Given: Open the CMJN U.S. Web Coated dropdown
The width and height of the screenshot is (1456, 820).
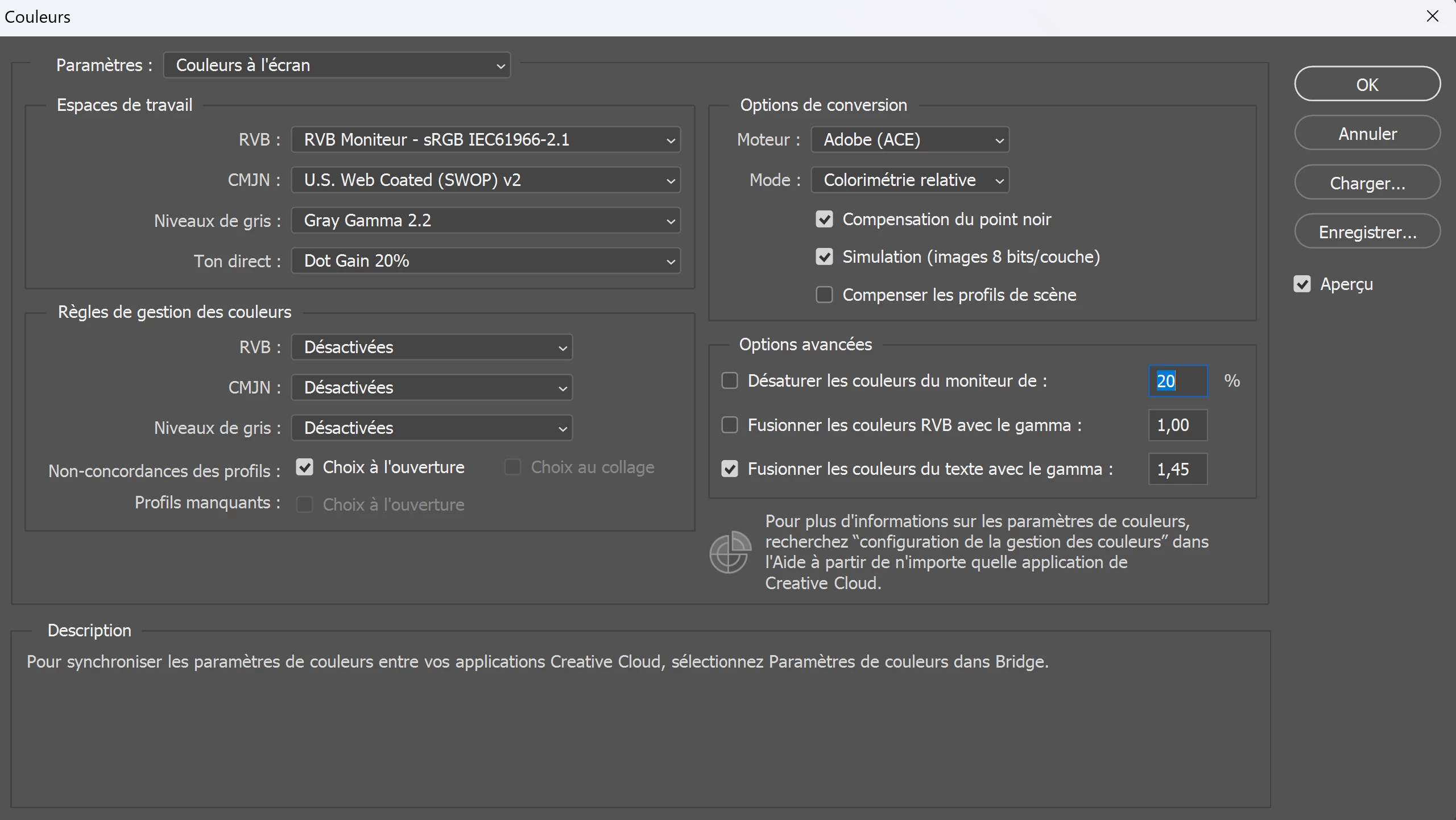Looking at the screenshot, I should [486, 180].
